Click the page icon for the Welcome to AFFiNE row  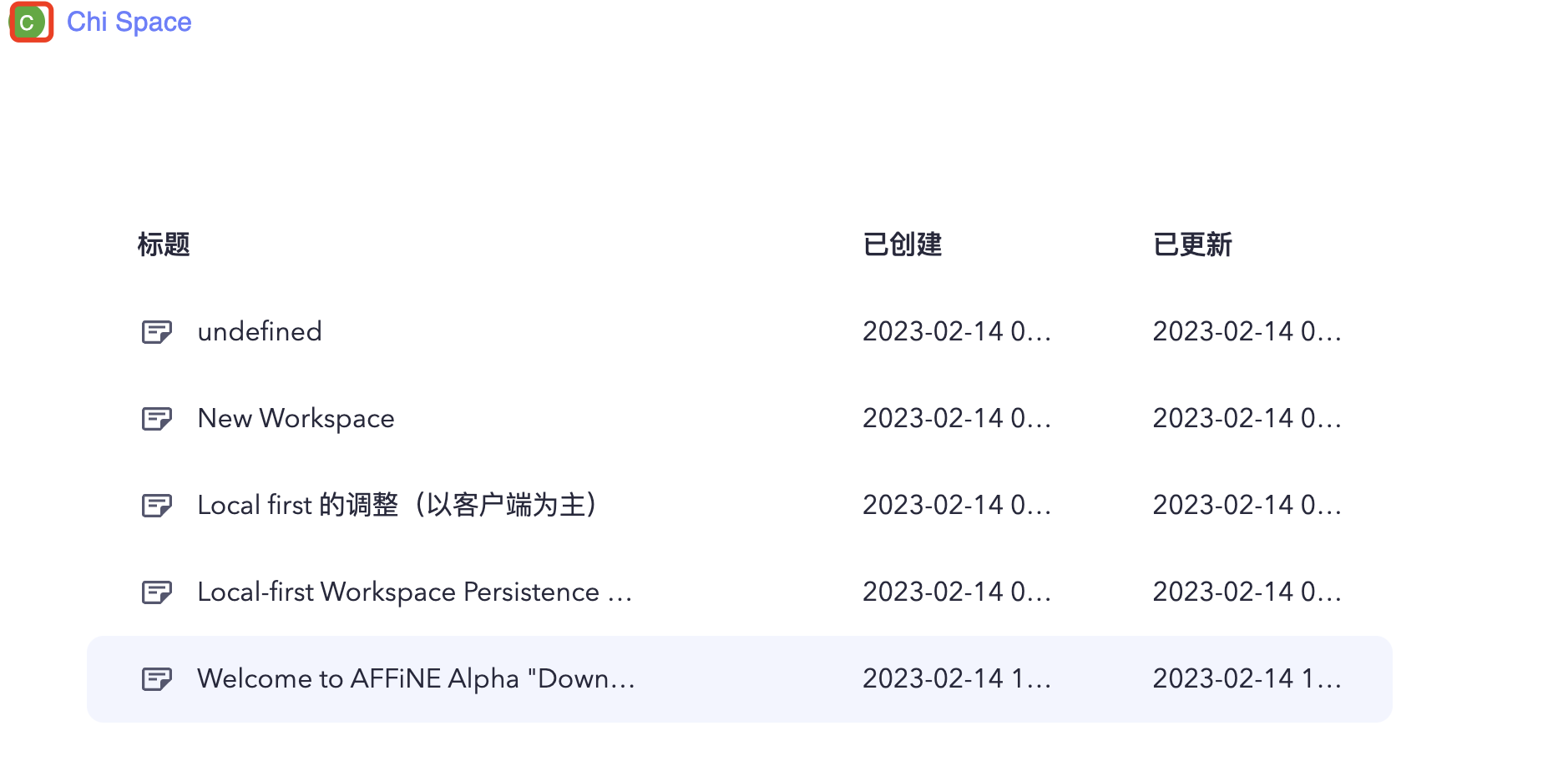157,678
